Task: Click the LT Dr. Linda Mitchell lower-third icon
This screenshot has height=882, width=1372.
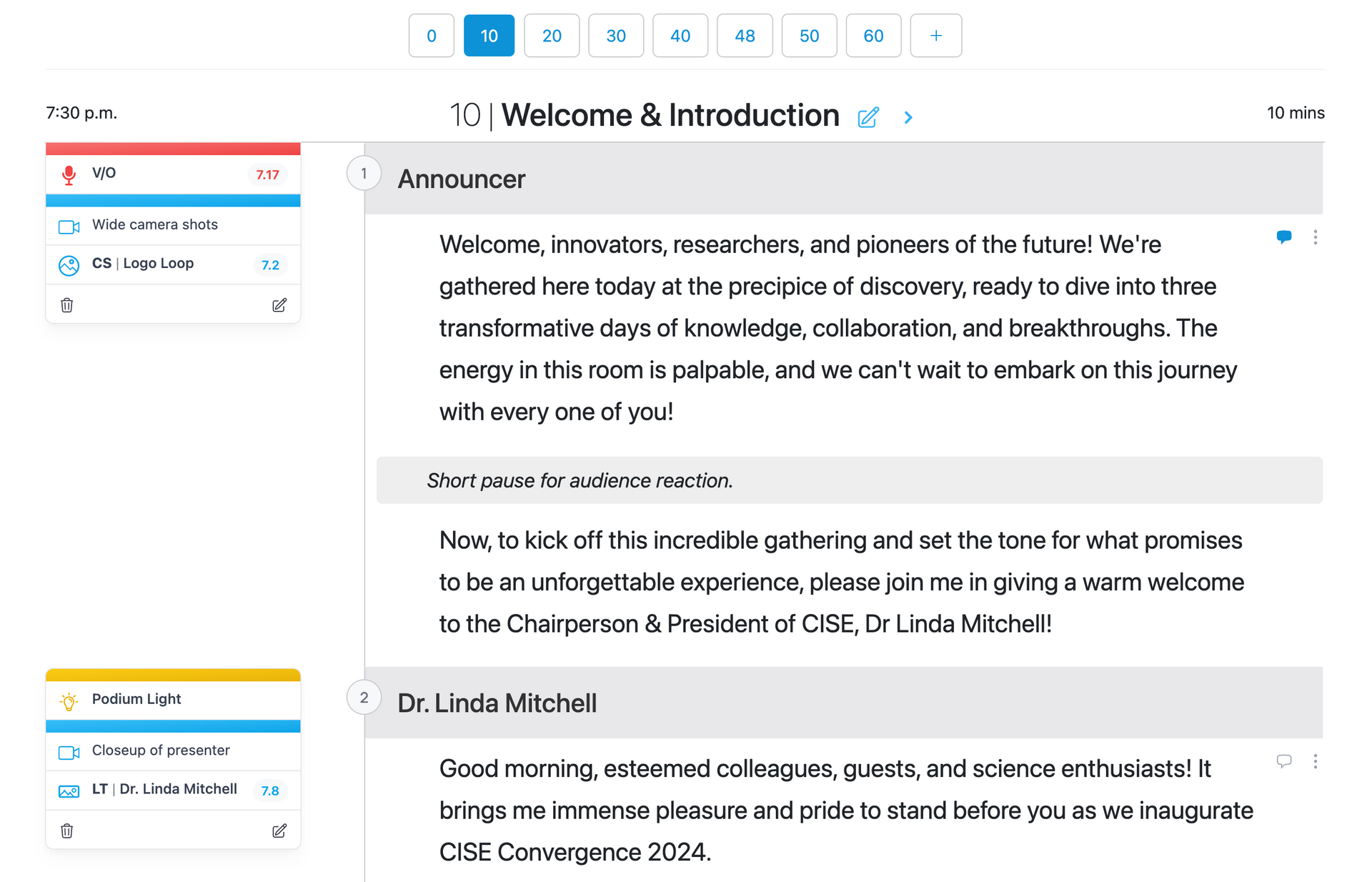Action: click(x=69, y=791)
